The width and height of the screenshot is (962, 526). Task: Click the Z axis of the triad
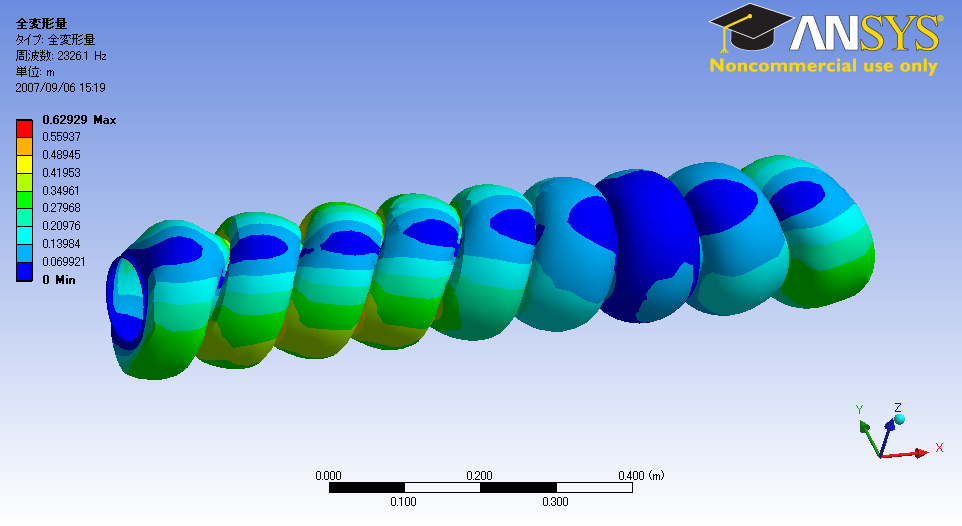(x=888, y=438)
